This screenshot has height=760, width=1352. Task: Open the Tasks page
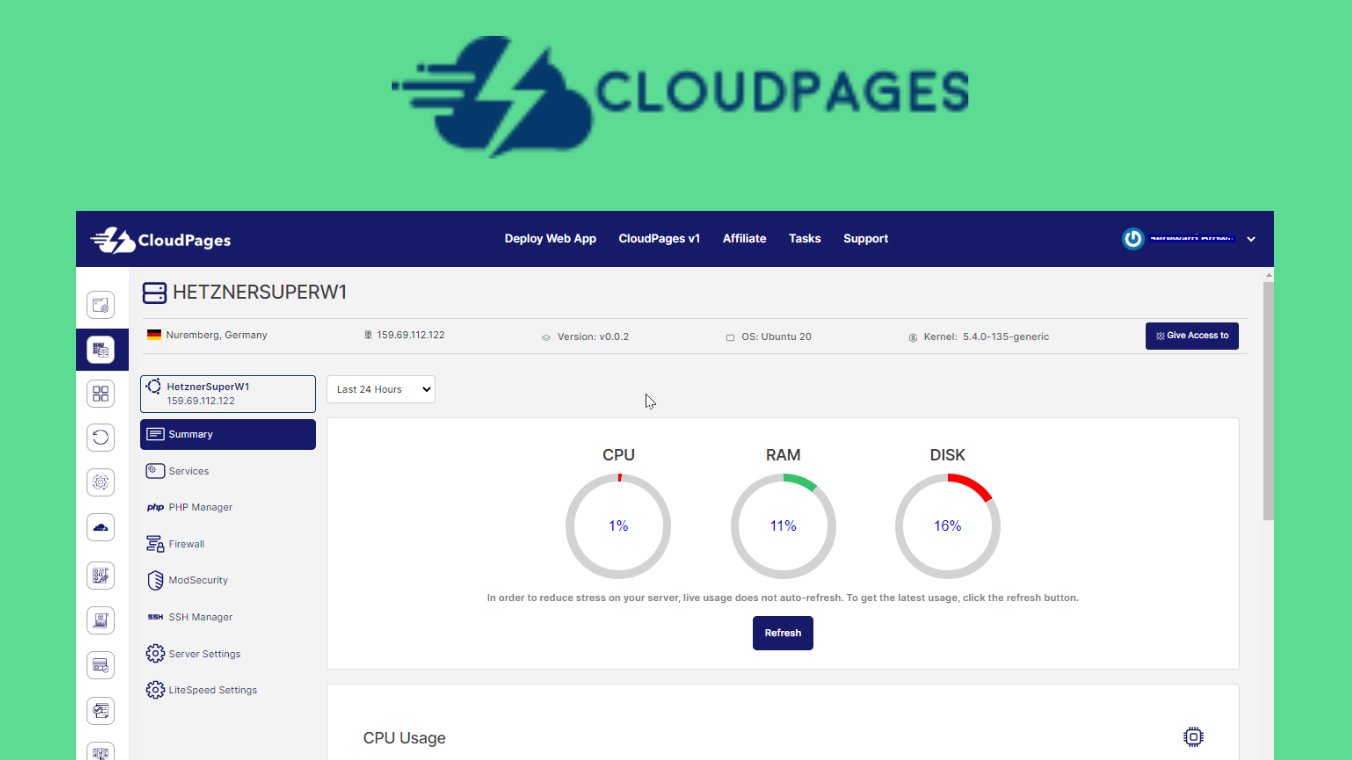805,239
